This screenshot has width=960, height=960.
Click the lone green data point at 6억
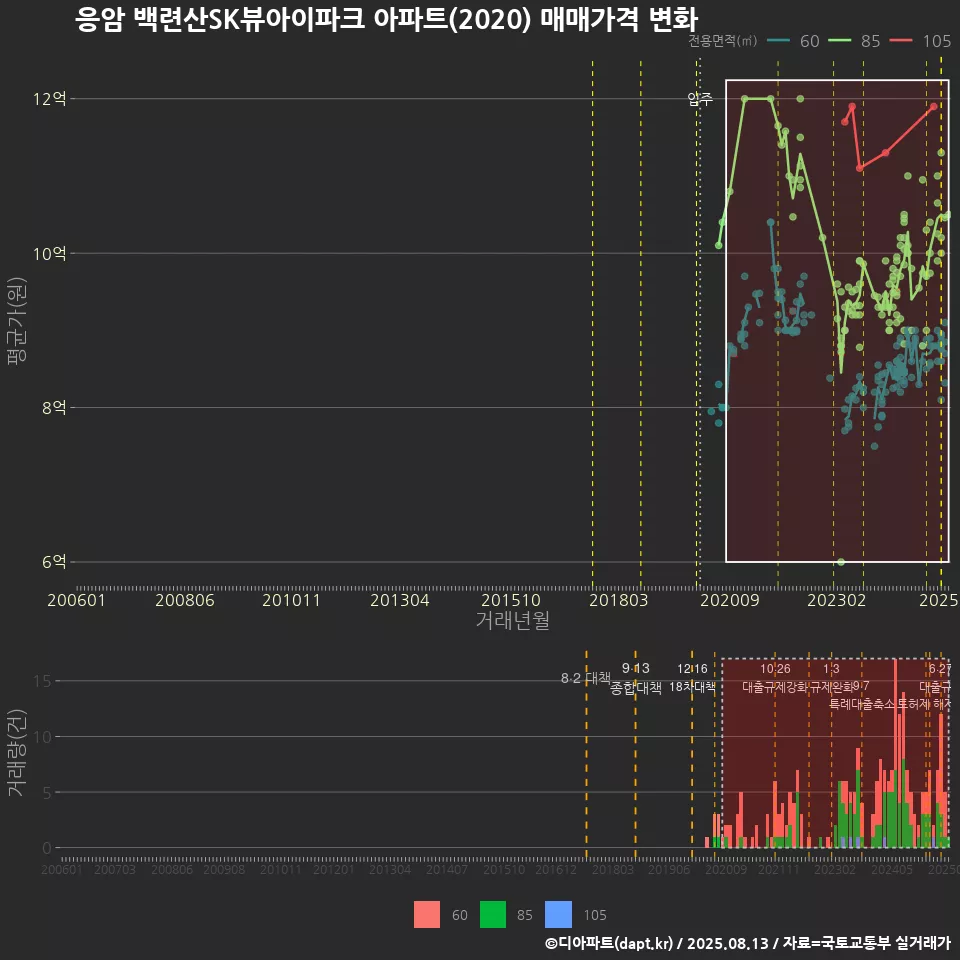click(x=841, y=562)
